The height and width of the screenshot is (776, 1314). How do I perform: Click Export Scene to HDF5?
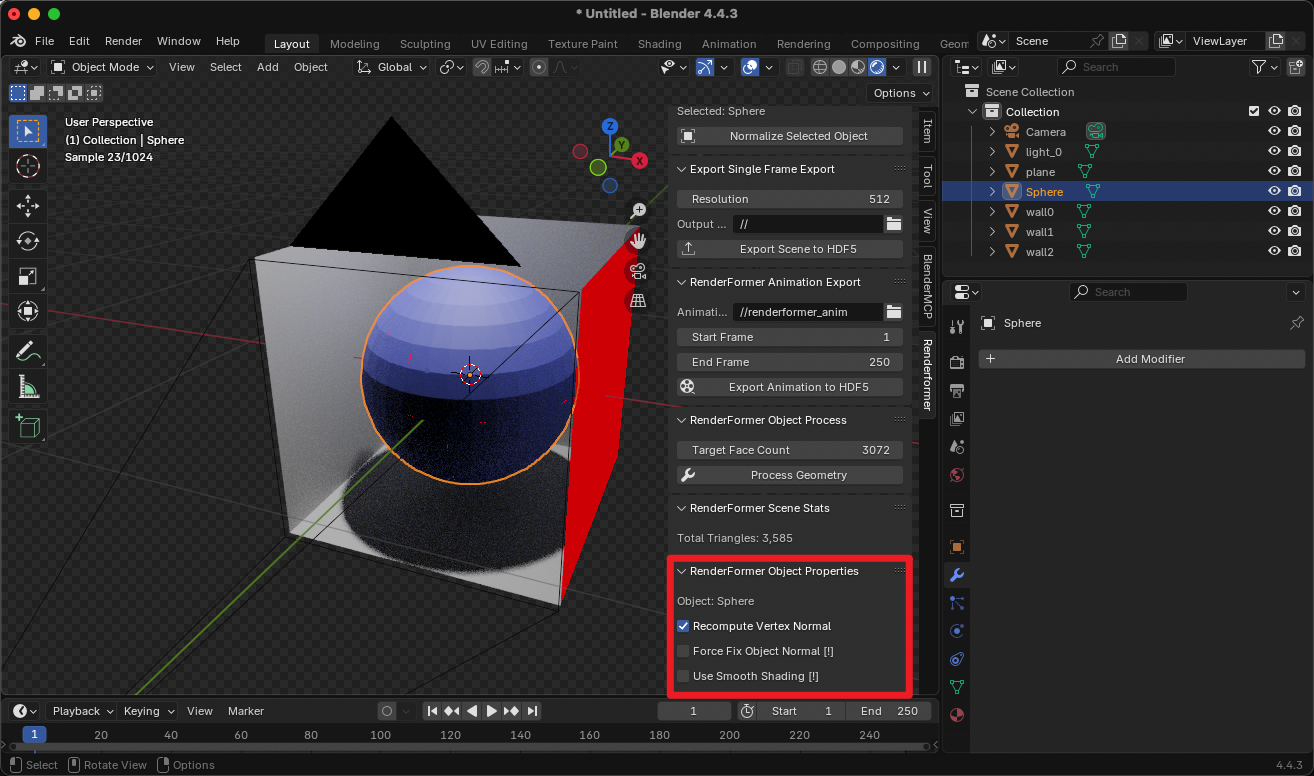(790, 249)
